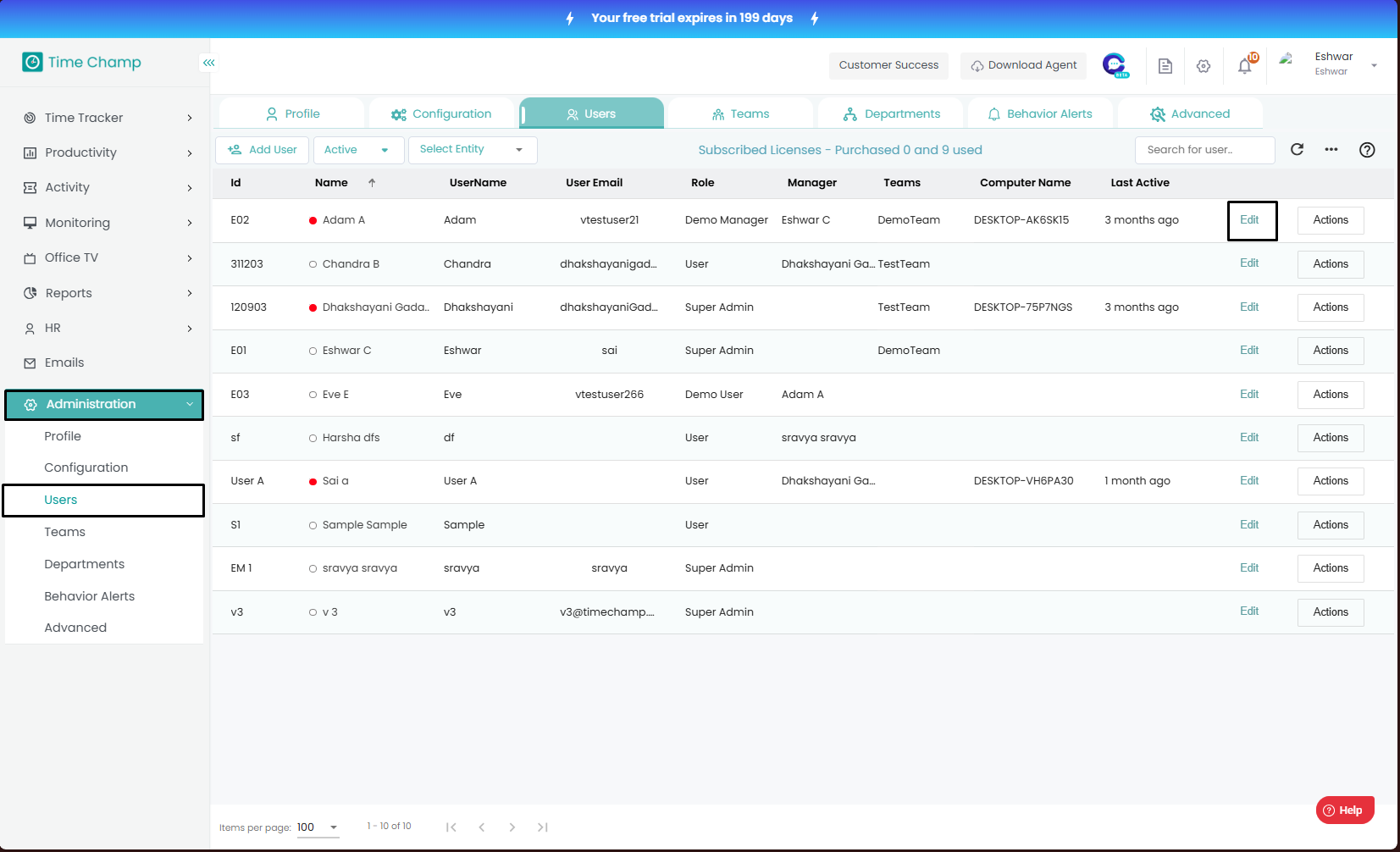This screenshot has height=852, width=1400.
Task: Open the settings gear icon in header
Action: [1204, 66]
